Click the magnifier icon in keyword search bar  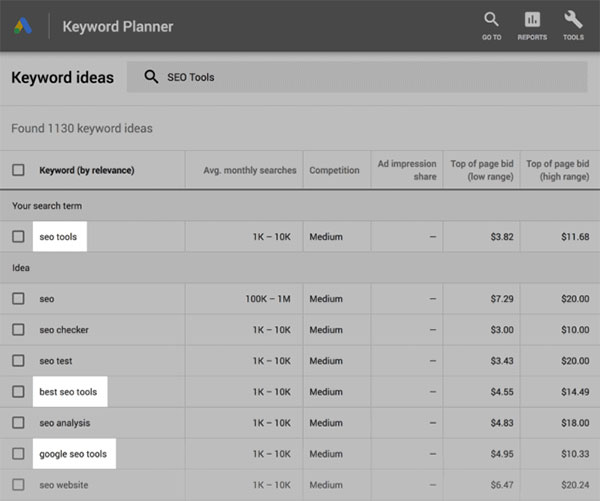(151, 77)
